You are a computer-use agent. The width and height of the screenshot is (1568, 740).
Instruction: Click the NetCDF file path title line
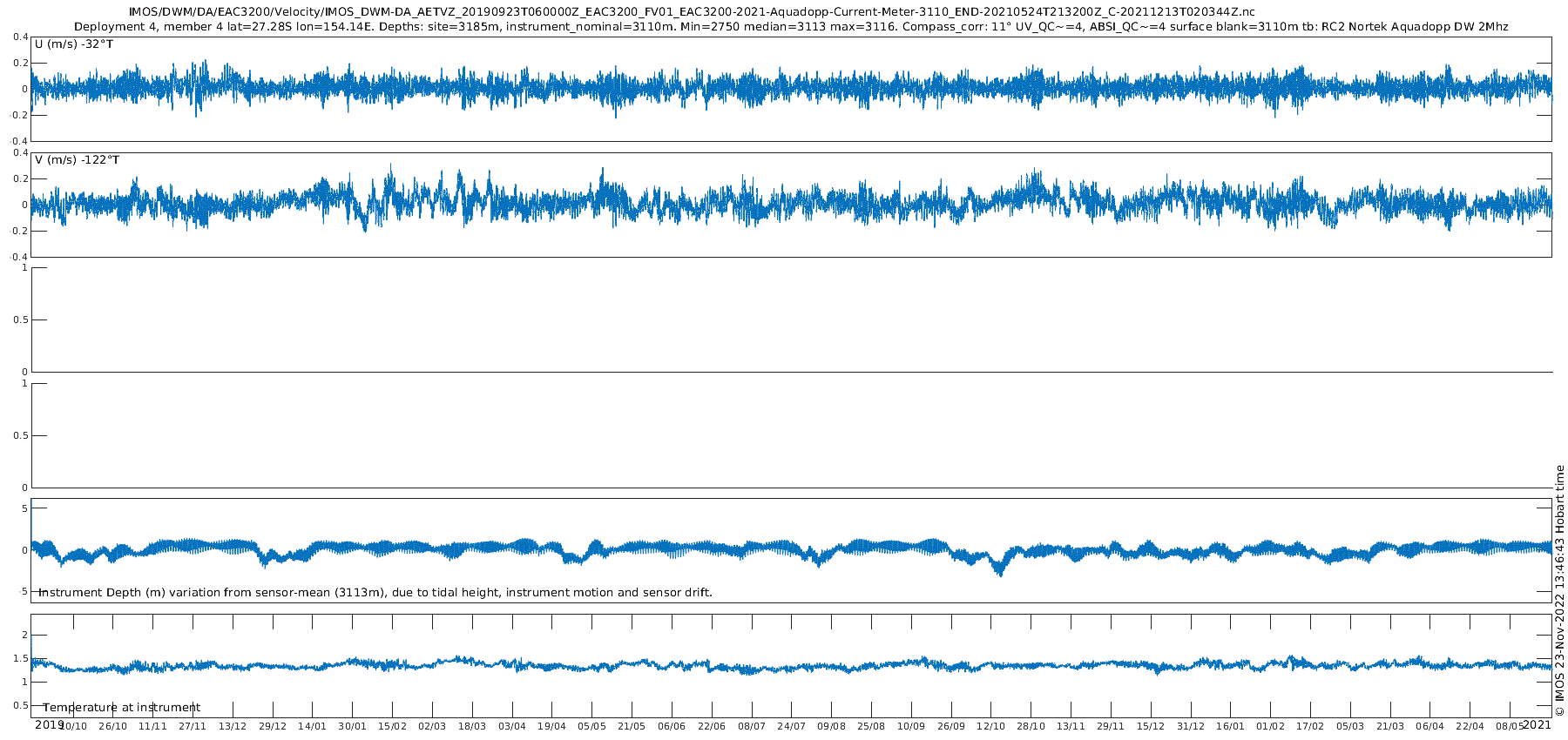692,11
